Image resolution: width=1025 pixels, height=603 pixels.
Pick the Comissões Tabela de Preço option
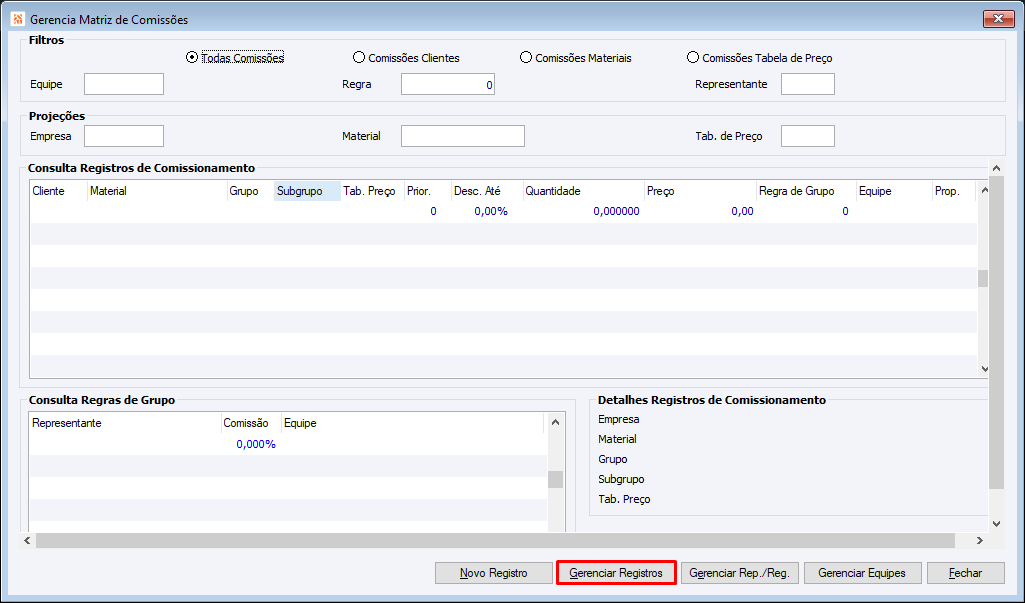tap(760, 58)
